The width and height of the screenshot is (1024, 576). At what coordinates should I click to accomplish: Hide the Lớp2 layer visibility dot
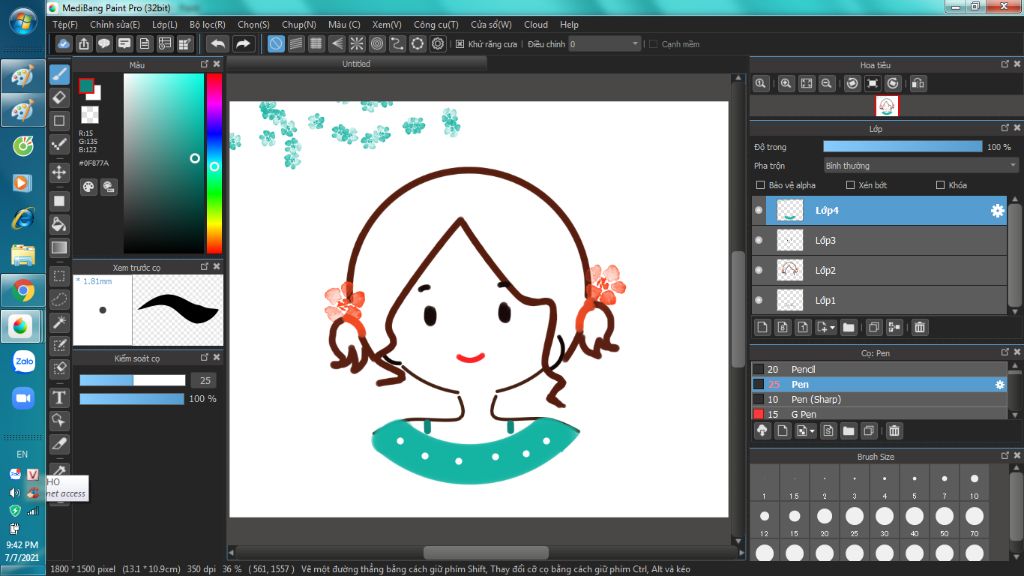coord(759,270)
